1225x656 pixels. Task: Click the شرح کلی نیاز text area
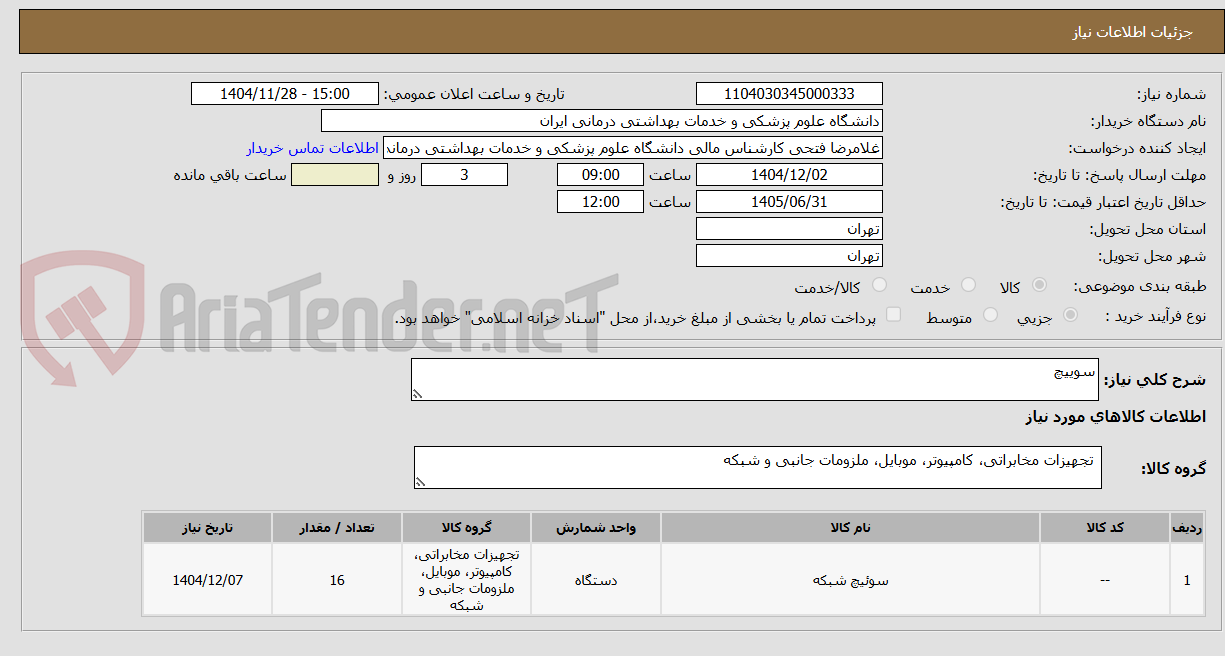tap(754, 380)
